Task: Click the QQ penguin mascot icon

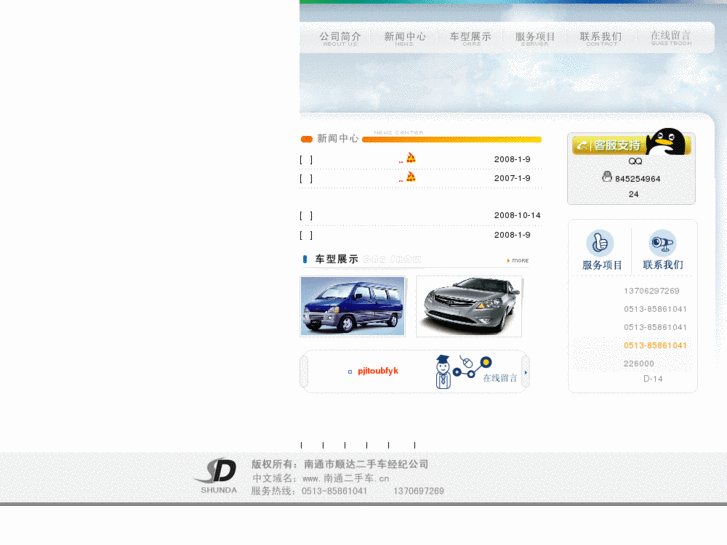Action: coord(666,141)
